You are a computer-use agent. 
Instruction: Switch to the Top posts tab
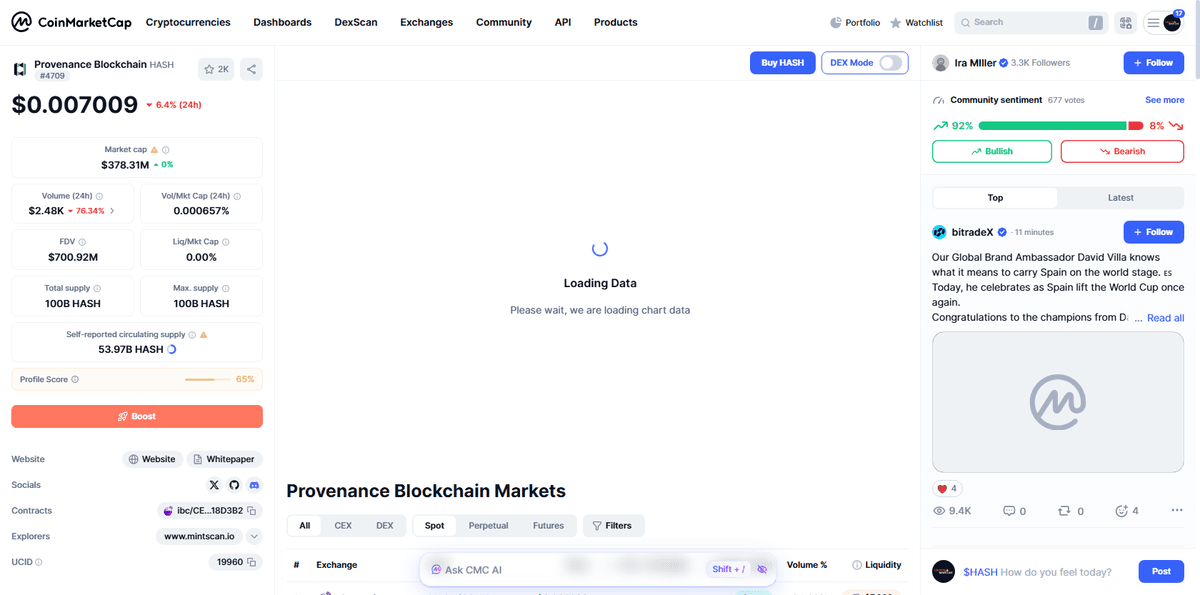(x=995, y=198)
